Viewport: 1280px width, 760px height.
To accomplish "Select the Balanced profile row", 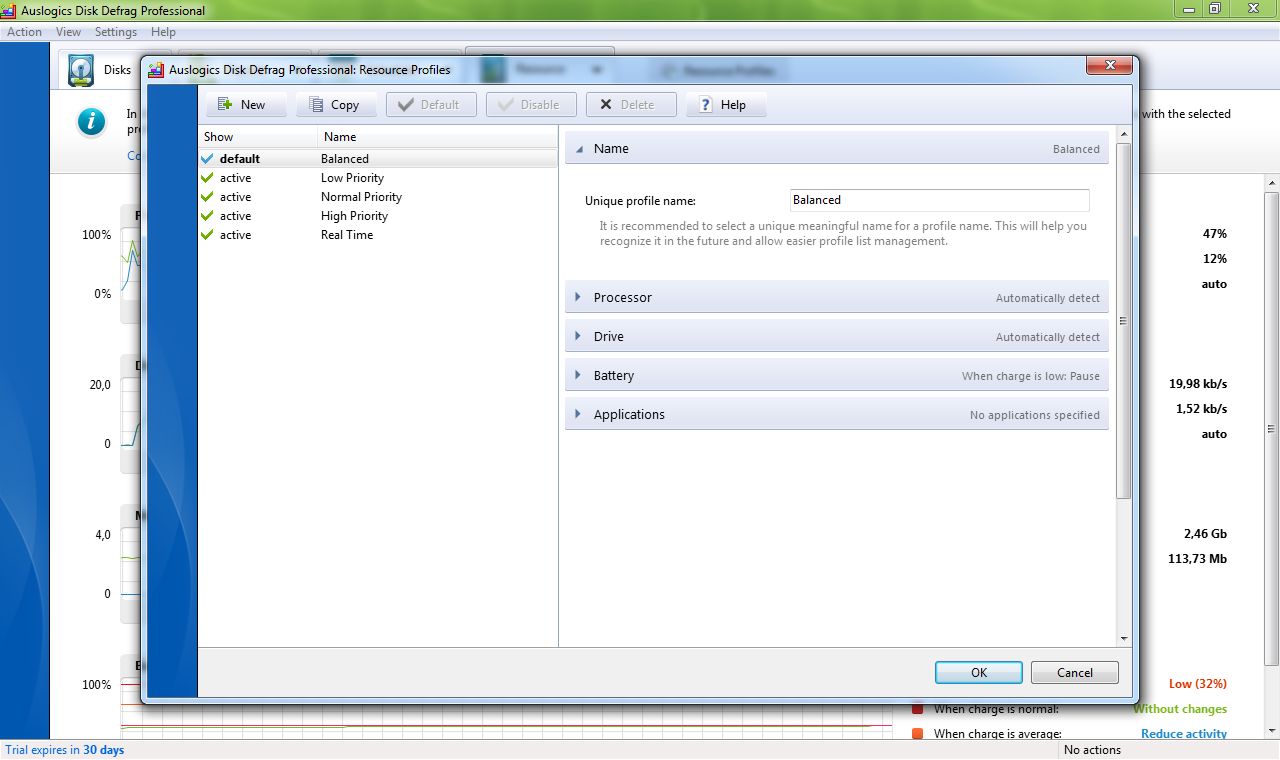I will click(378, 158).
